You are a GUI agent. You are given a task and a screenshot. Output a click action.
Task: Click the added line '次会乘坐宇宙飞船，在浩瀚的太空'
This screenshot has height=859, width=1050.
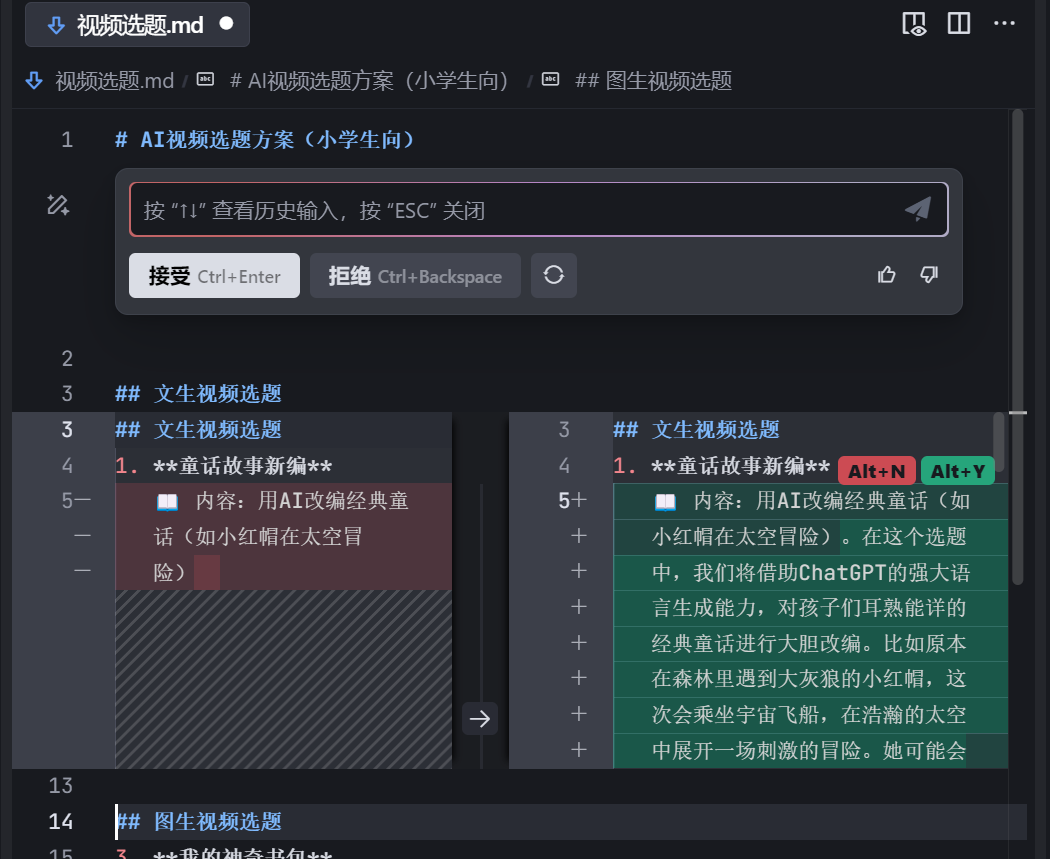point(809,714)
